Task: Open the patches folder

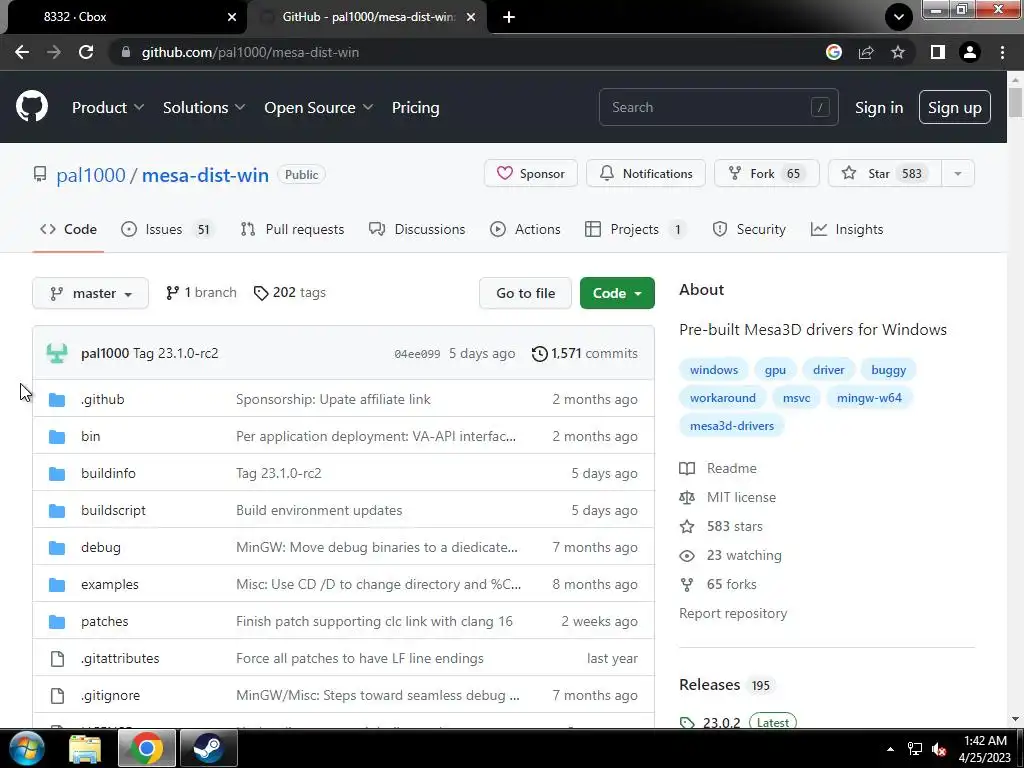Action: 104,622
